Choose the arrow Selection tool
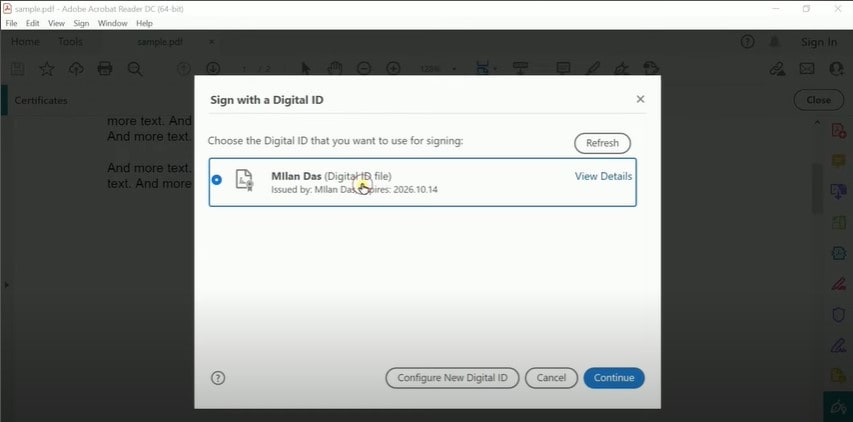The image size is (853, 422). 306,69
